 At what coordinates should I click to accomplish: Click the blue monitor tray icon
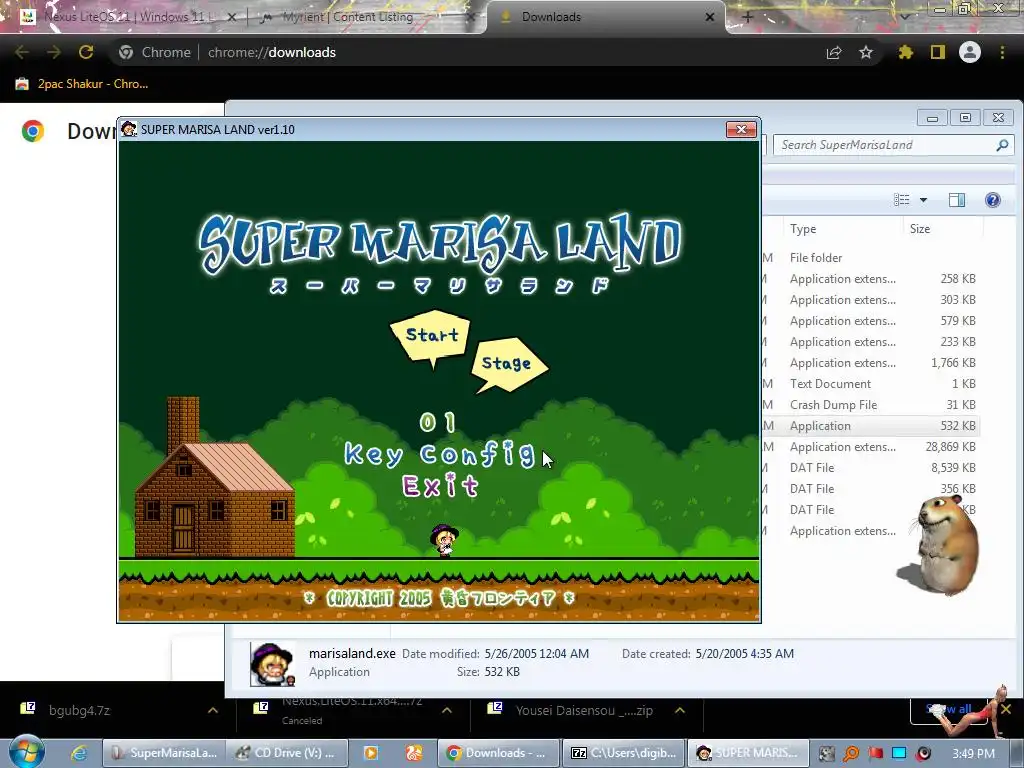(899, 754)
